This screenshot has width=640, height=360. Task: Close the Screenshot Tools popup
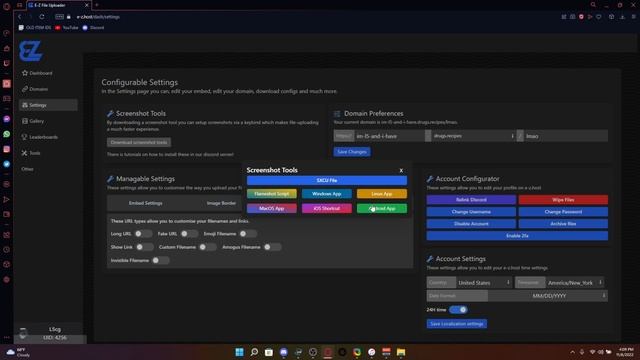(401, 170)
